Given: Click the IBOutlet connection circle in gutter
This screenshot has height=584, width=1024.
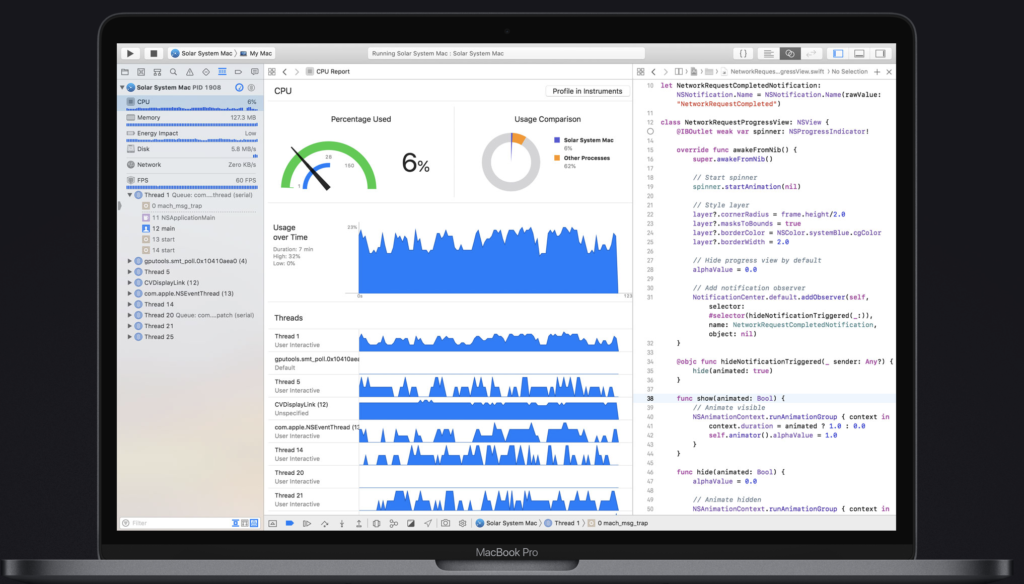Looking at the screenshot, I should pos(650,131).
